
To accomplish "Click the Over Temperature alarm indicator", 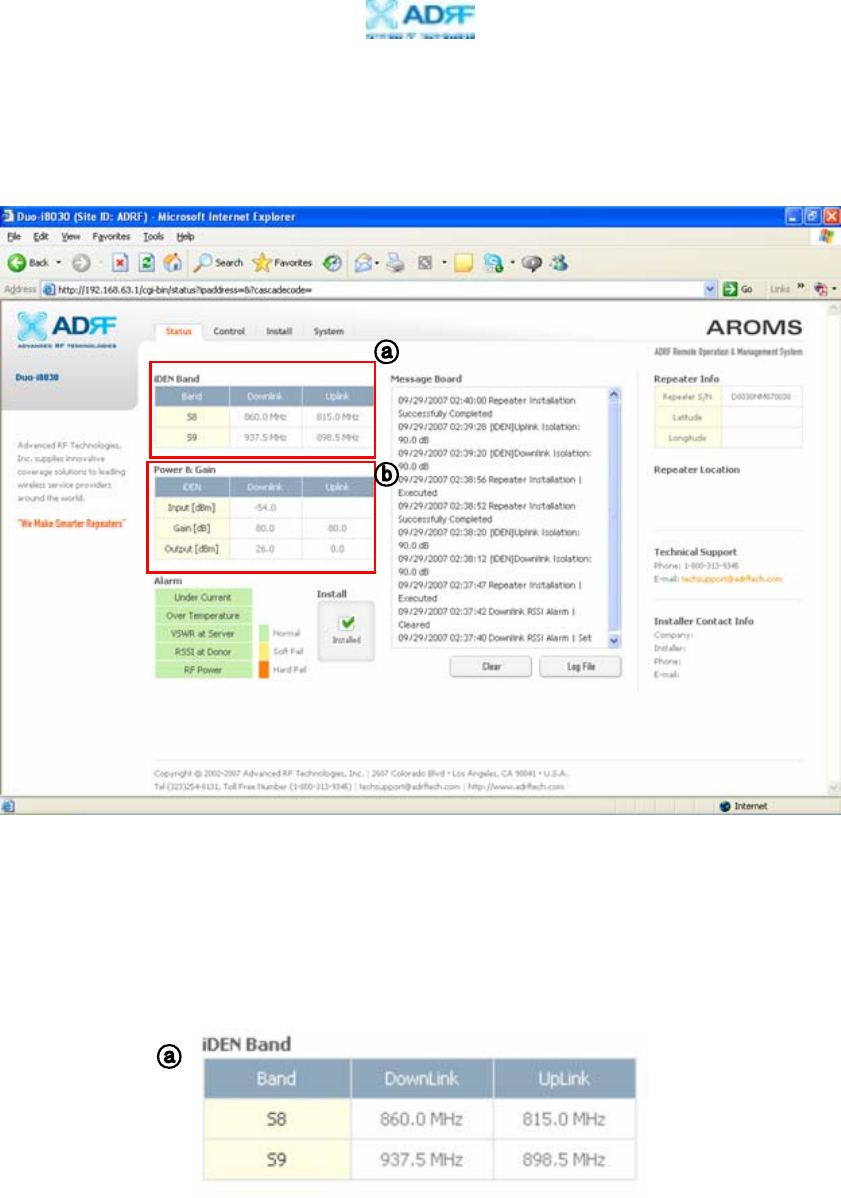I will [x=203, y=616].
